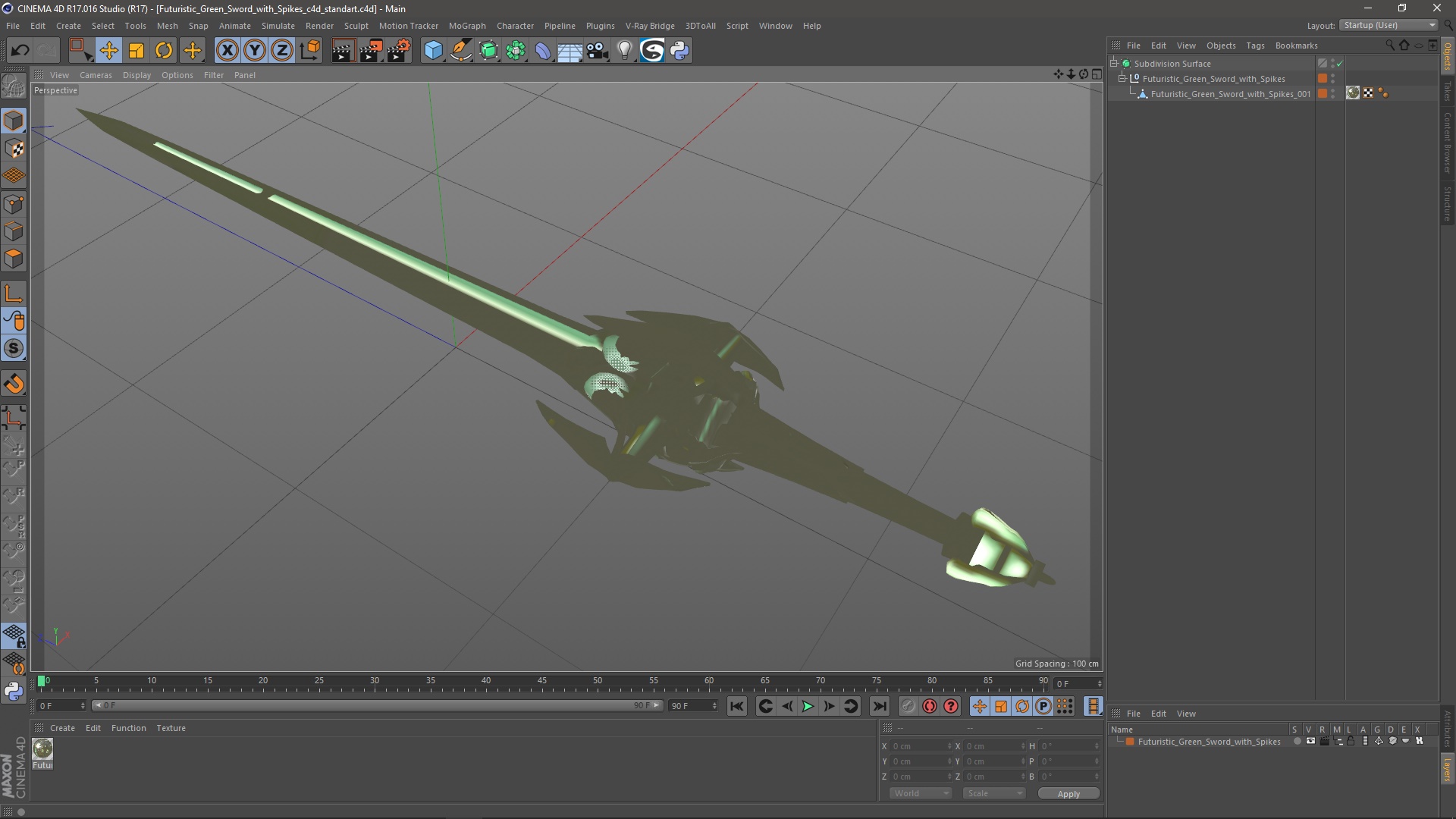Open the MoGraph menu
Viewport: 1456px width, 819px height.
coord(466,26)
